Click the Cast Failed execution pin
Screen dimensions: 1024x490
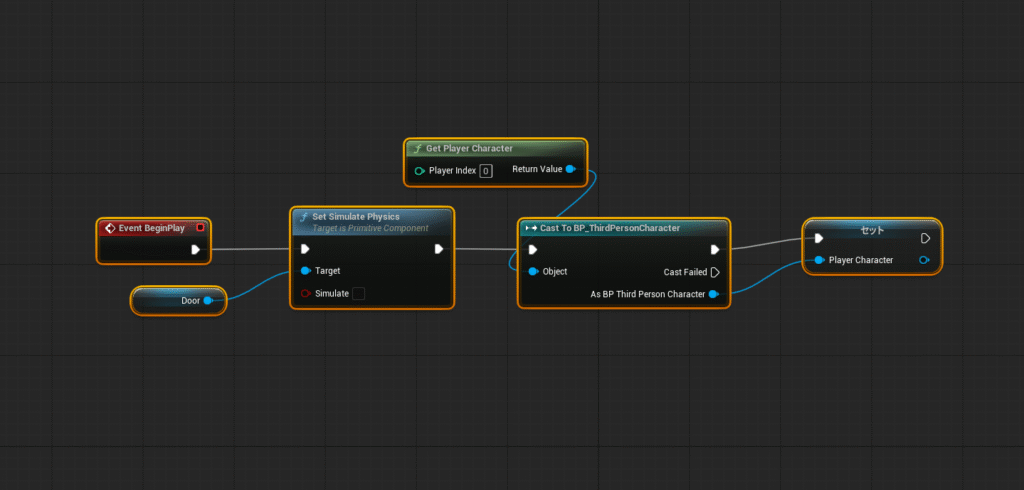[x=715, y=272]
